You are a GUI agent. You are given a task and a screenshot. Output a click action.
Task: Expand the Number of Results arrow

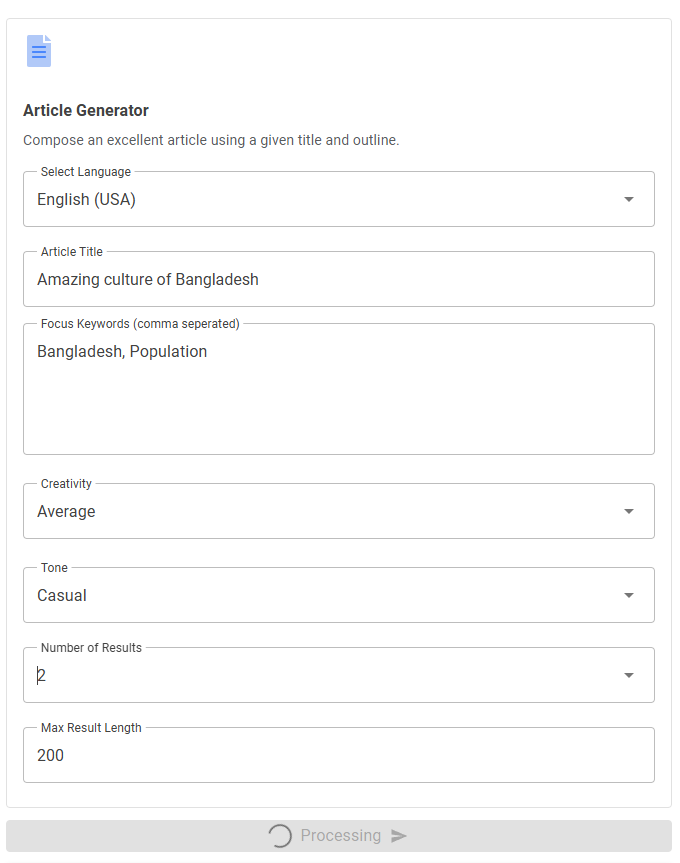tap(628, 675)
